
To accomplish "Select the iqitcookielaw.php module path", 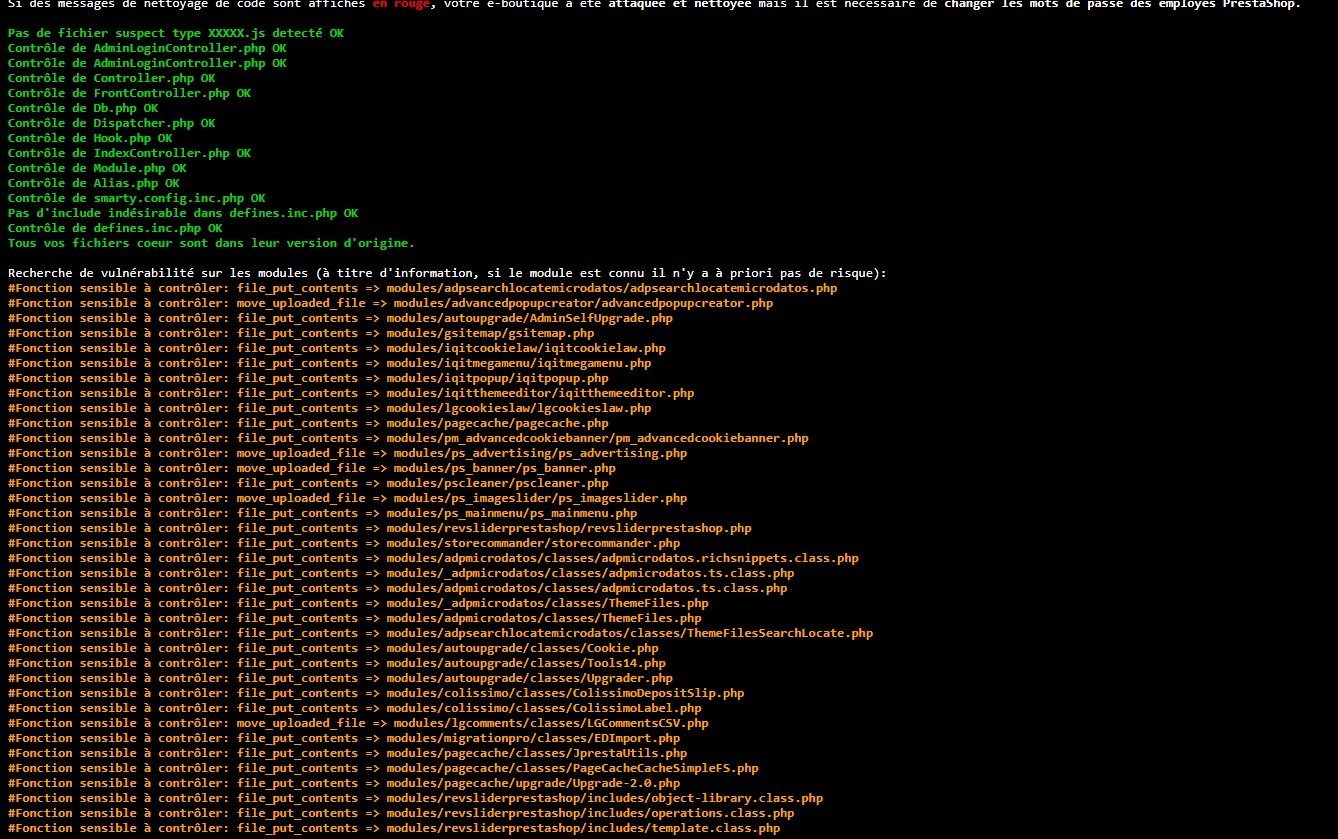I will 526,348.
